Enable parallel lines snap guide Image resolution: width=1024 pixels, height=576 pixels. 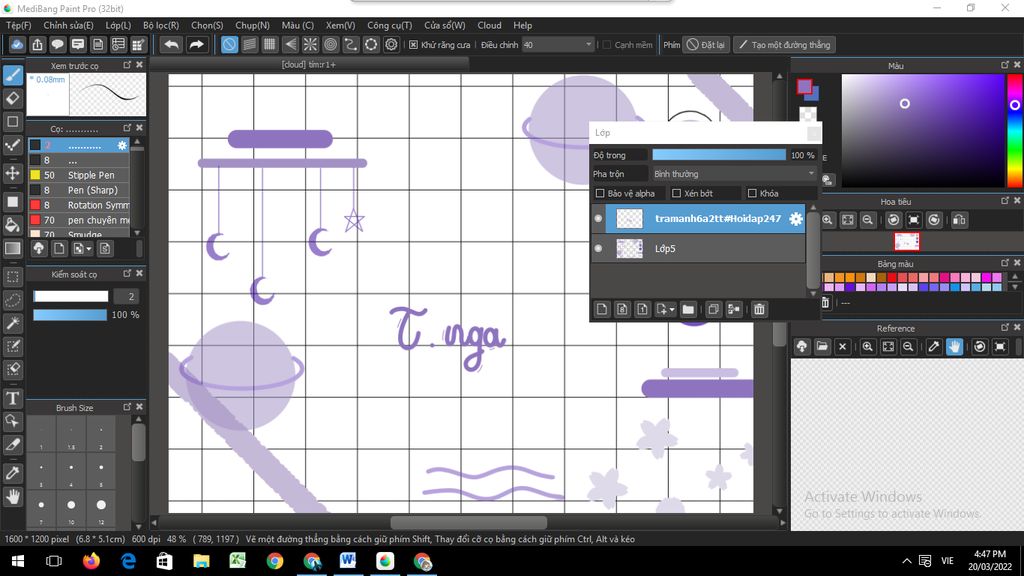pyautogui.click(x=249, y=44)
